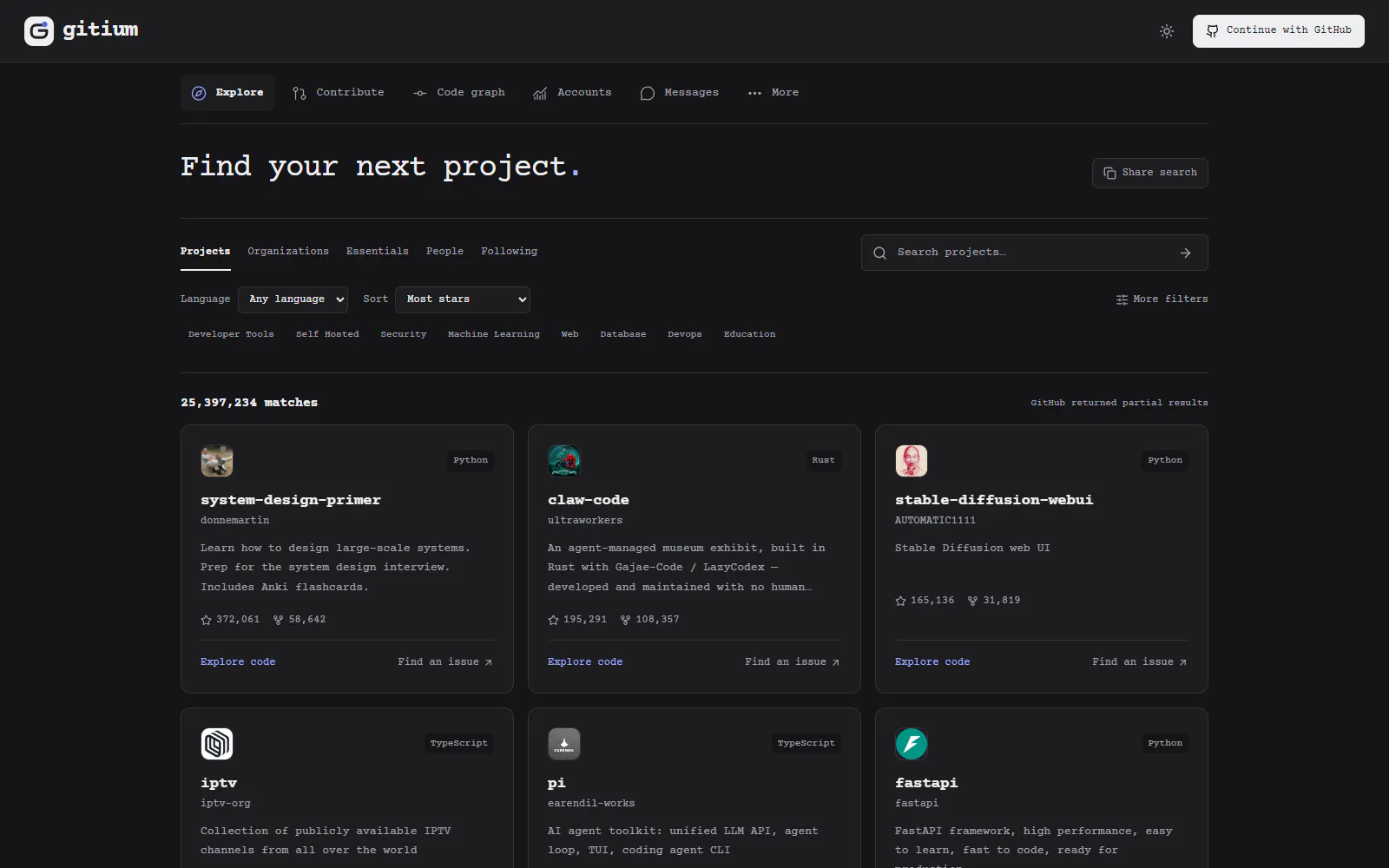Expand More filters
This screenshot has height=868, width=1389.
coord(1162,299)
